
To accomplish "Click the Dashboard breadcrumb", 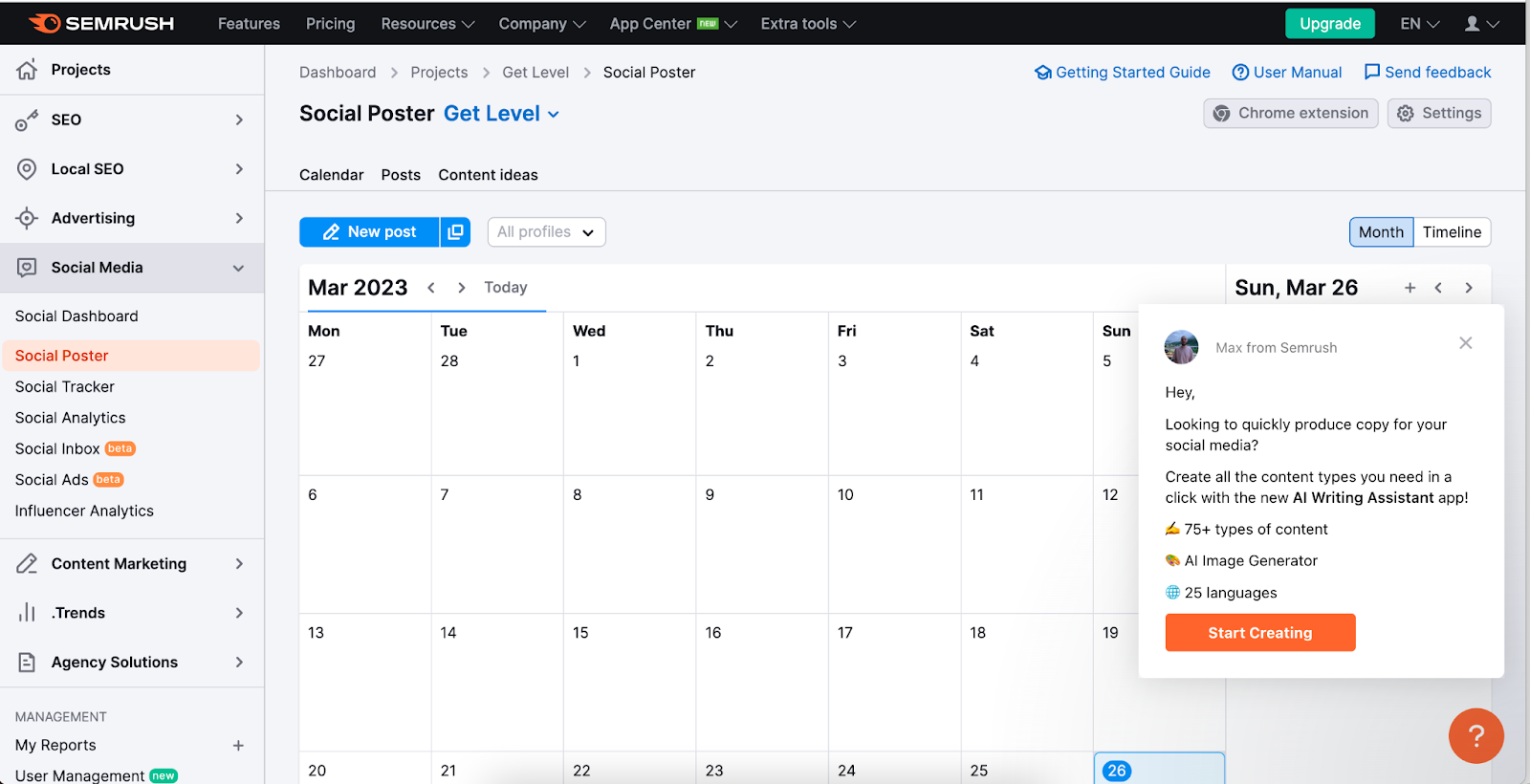I will pyautogui.click(x=338, y=73).
